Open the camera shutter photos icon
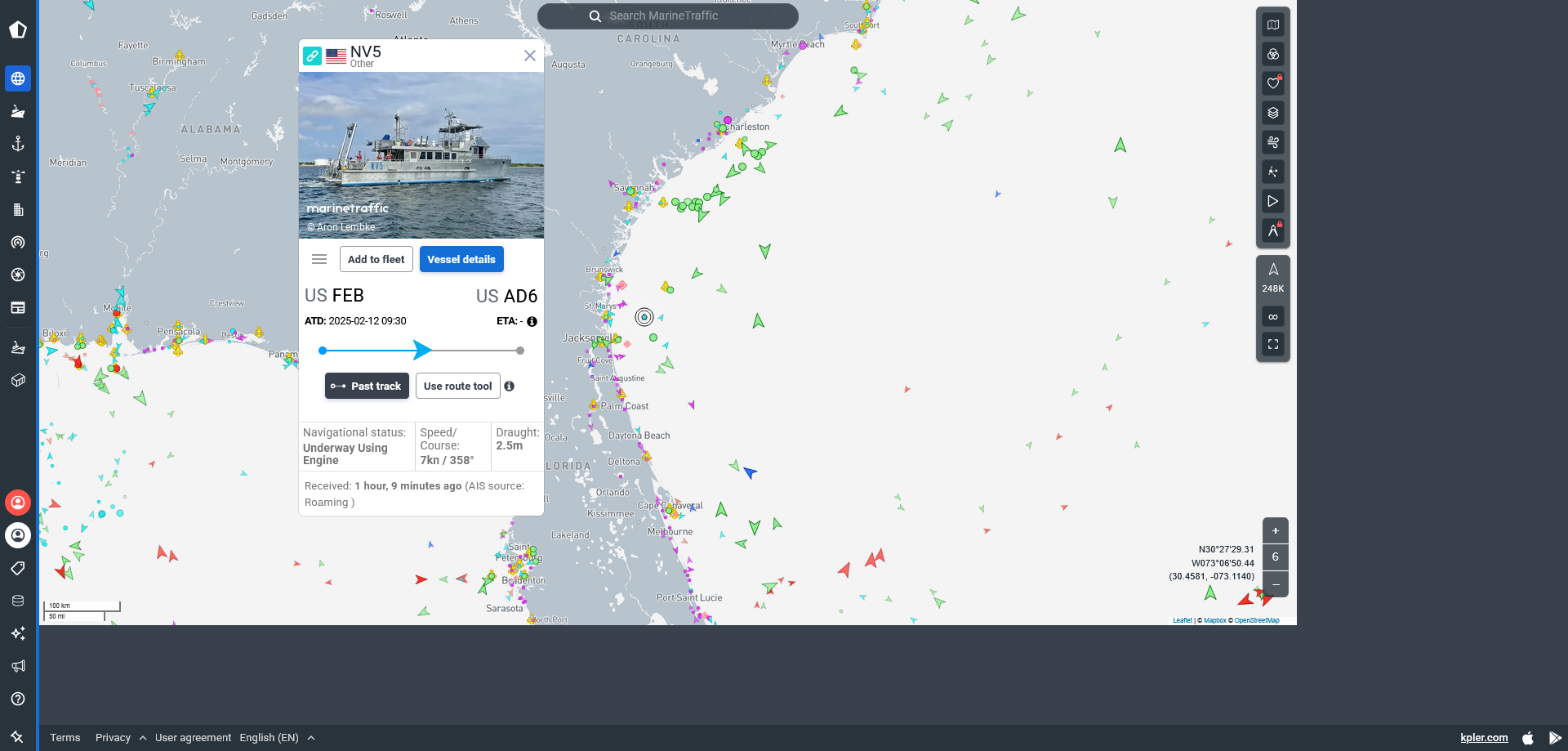 tap(18, 275)
